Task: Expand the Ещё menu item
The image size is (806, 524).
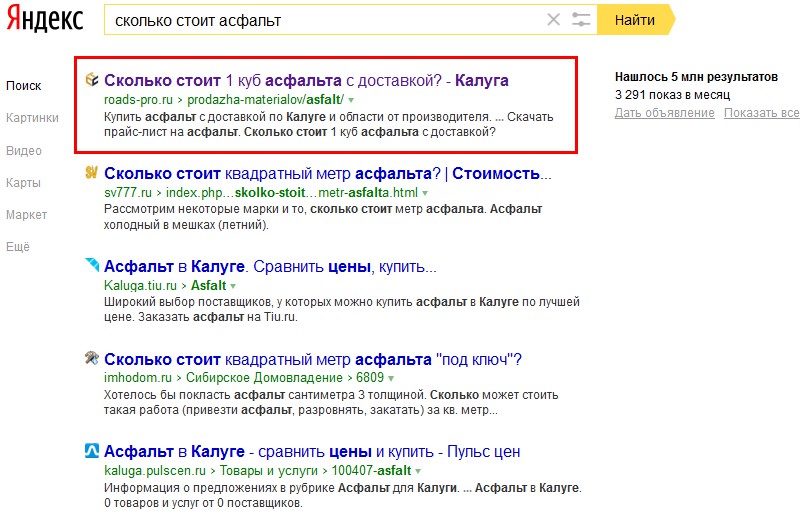Action: (x=18, y=247)
